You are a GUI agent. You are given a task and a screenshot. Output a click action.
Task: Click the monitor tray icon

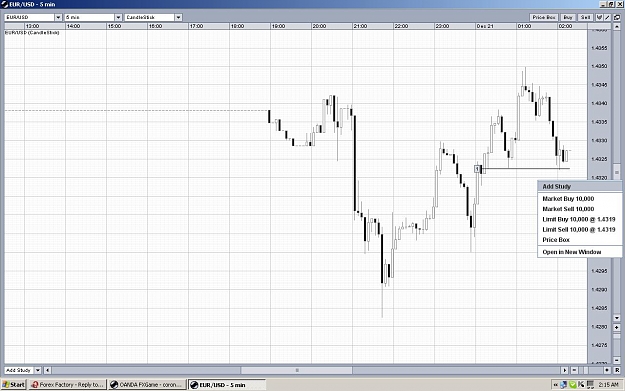tap(590, 385)
